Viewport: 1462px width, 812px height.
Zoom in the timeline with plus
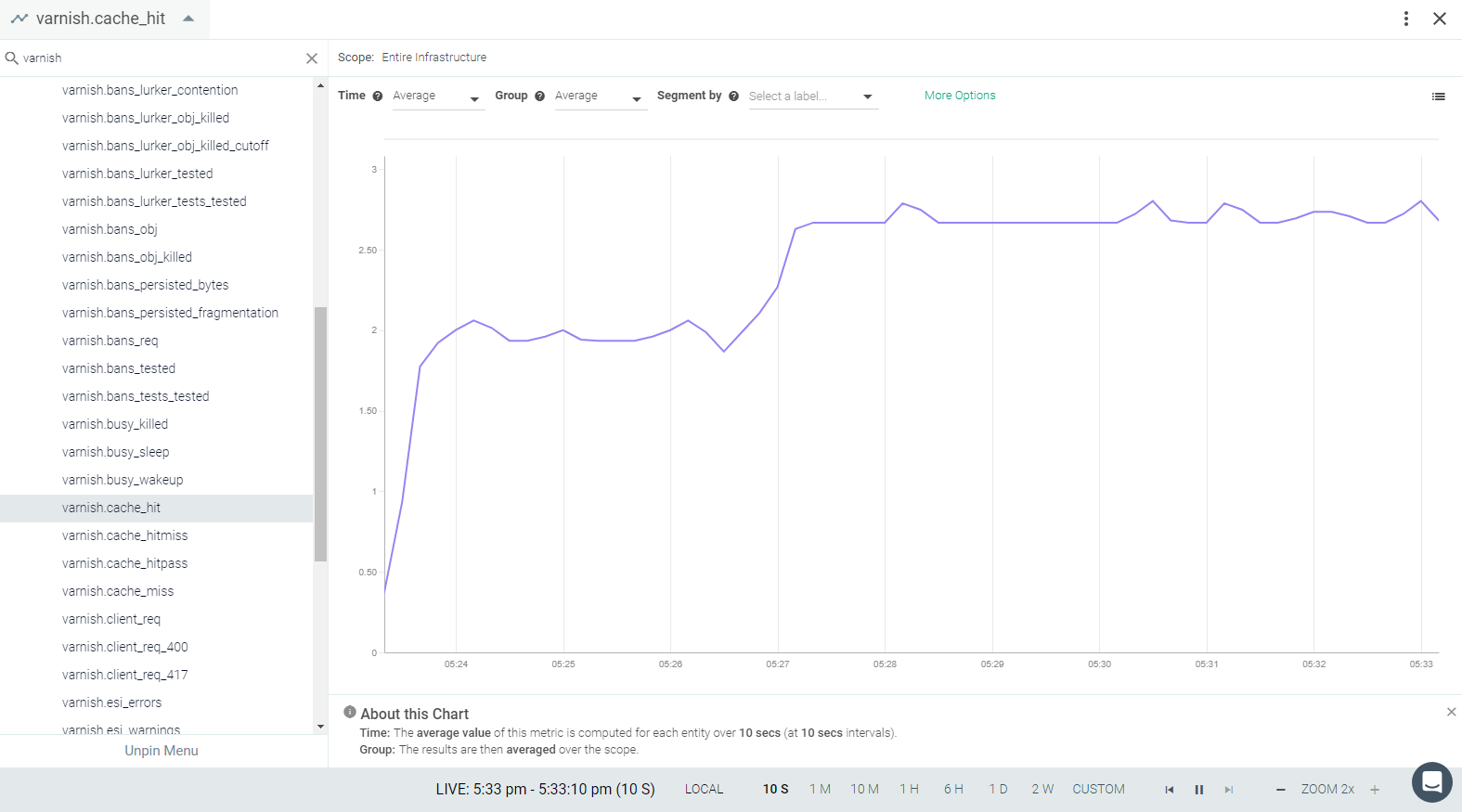click(x=1375, y=790)
